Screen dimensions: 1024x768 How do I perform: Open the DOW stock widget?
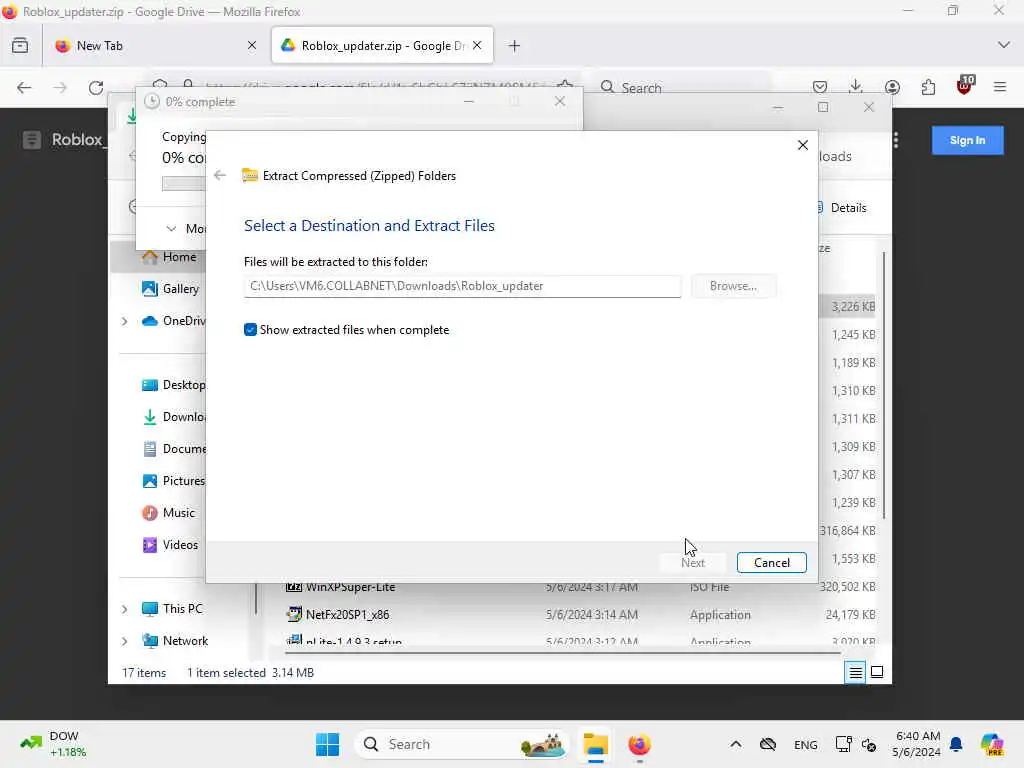tap(54, 744)
